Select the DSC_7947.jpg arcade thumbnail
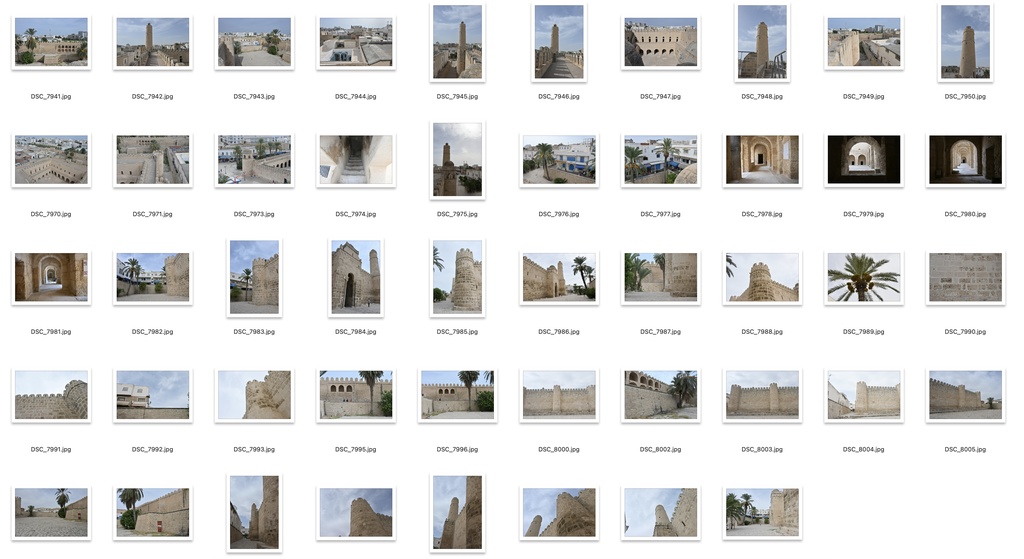 point(660,42)
